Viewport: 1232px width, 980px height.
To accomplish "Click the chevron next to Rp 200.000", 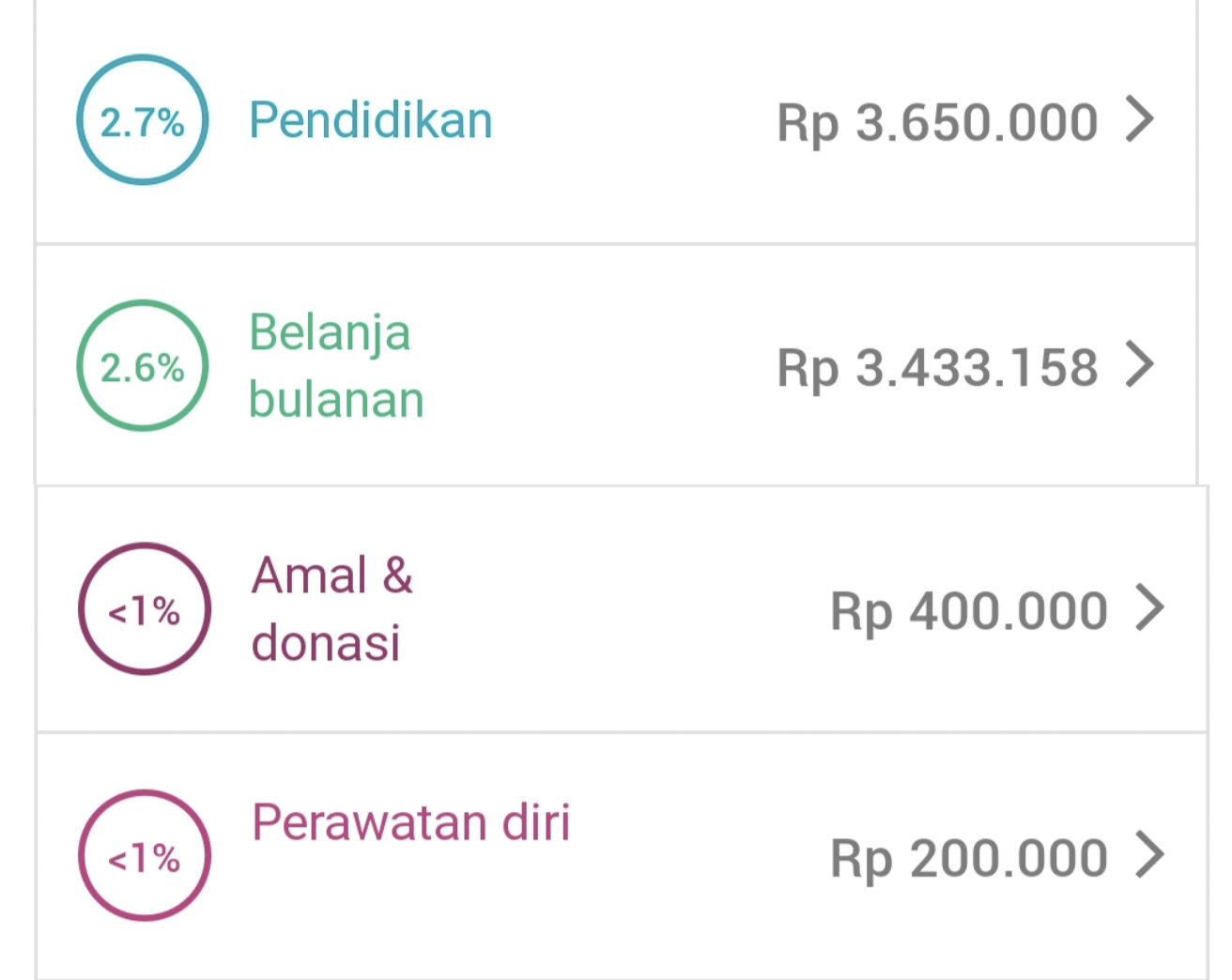I will (1149, 855).
